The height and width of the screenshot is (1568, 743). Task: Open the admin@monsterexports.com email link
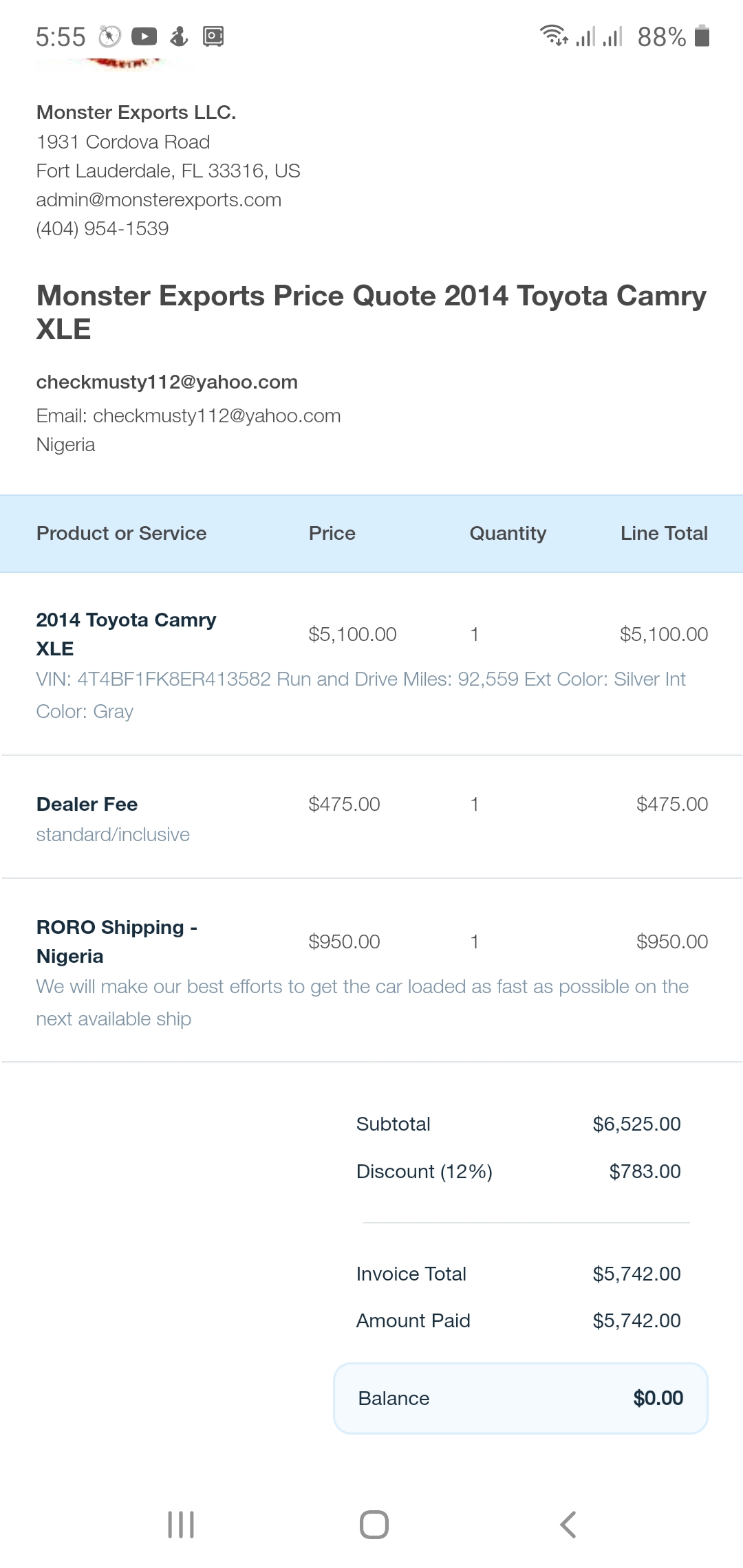159,200
